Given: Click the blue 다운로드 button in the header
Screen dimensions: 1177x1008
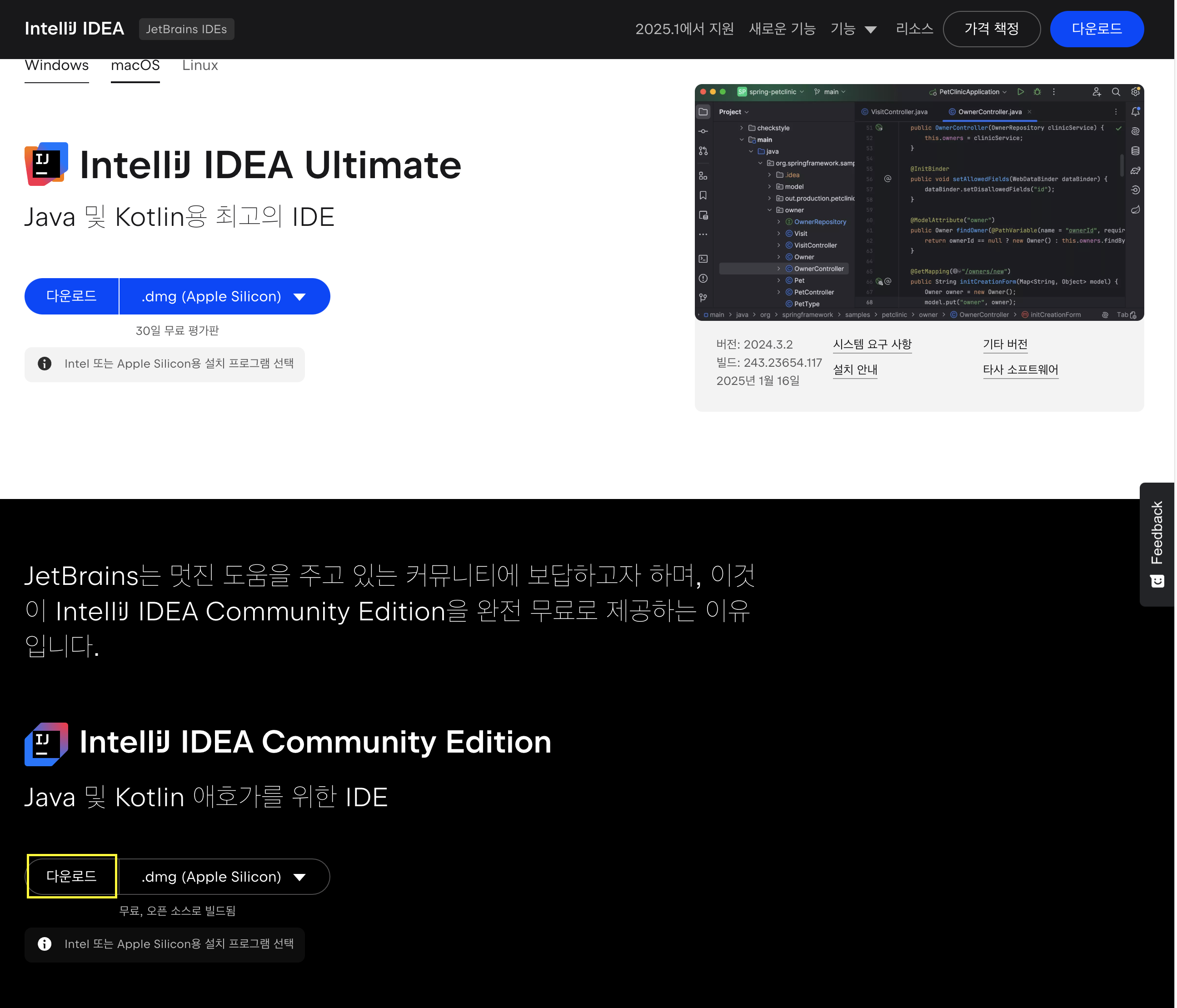Looking at the screenshot, I should point(1096,29).
